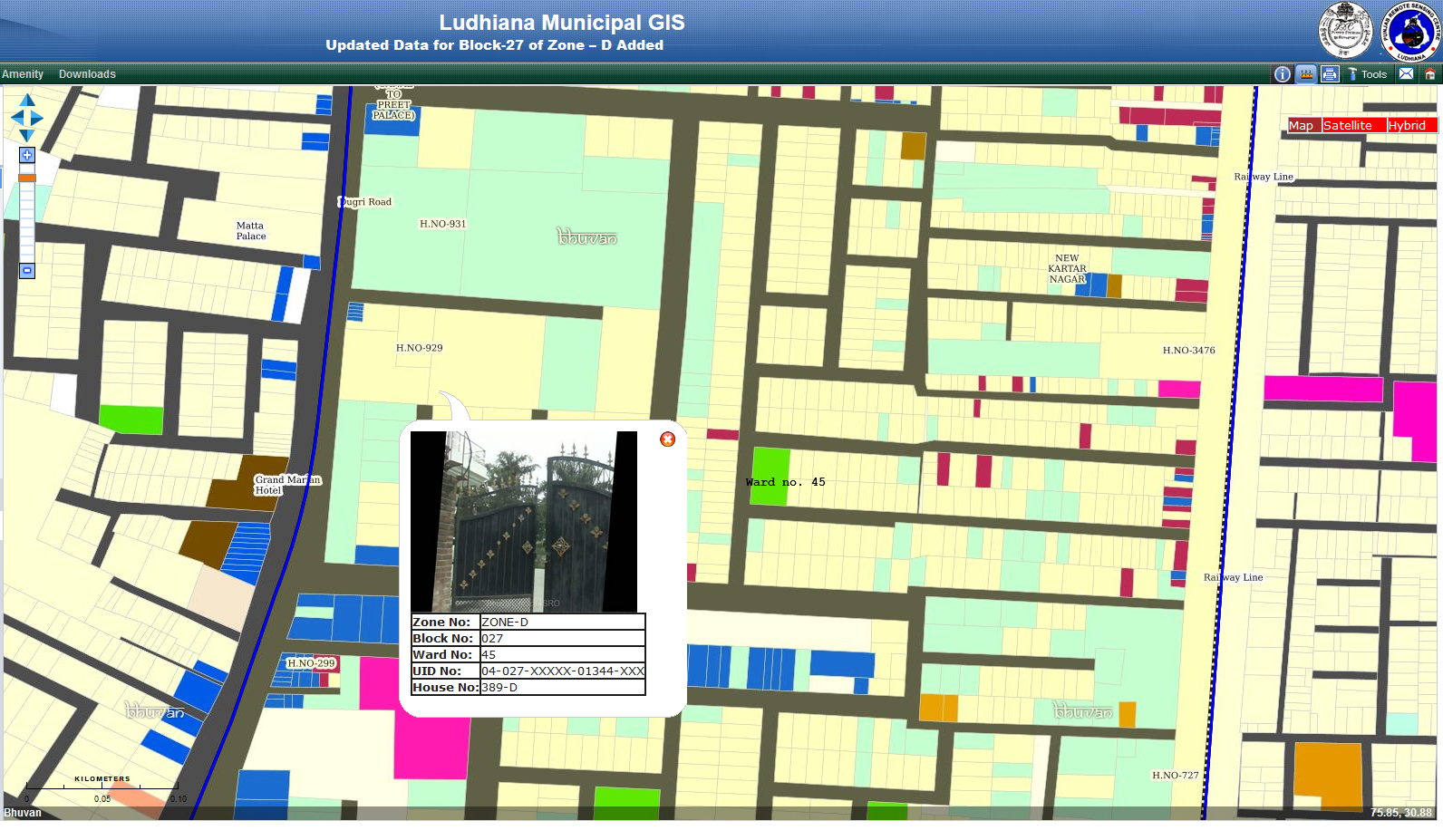Image resolution: width=1443 pixels, height=840 pixels.
Task: Close the property info popup
Action: pos(667,439)
